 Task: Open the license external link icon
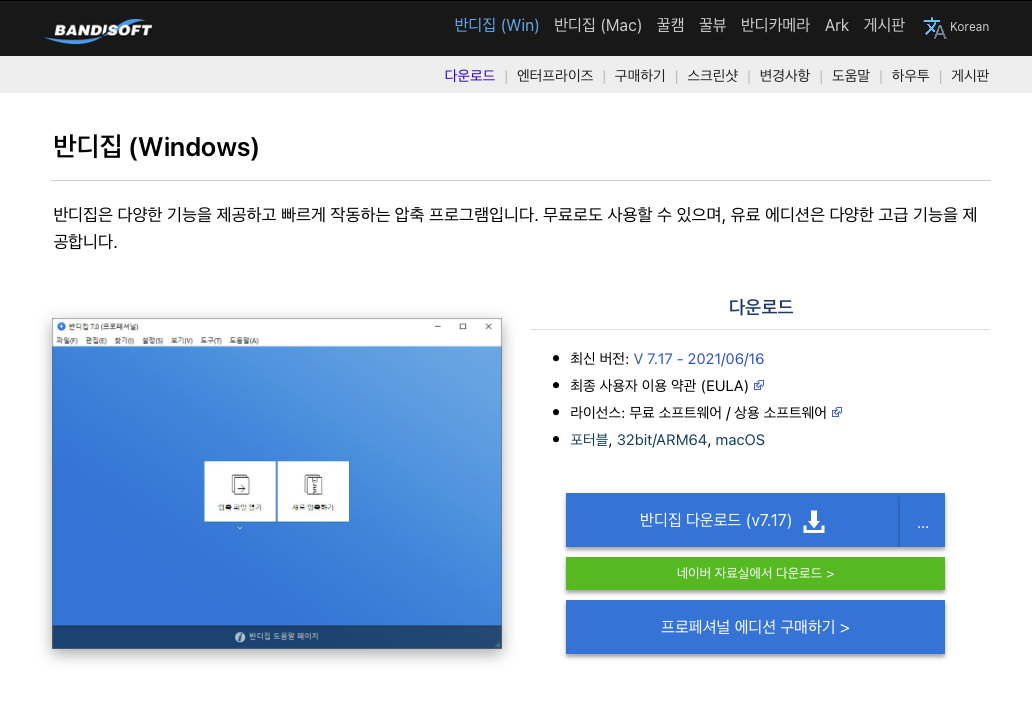tap(837, 412)
